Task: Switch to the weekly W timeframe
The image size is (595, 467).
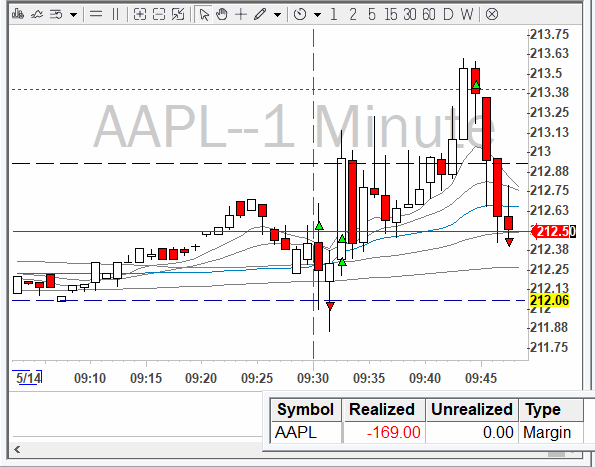Action: 467,14
